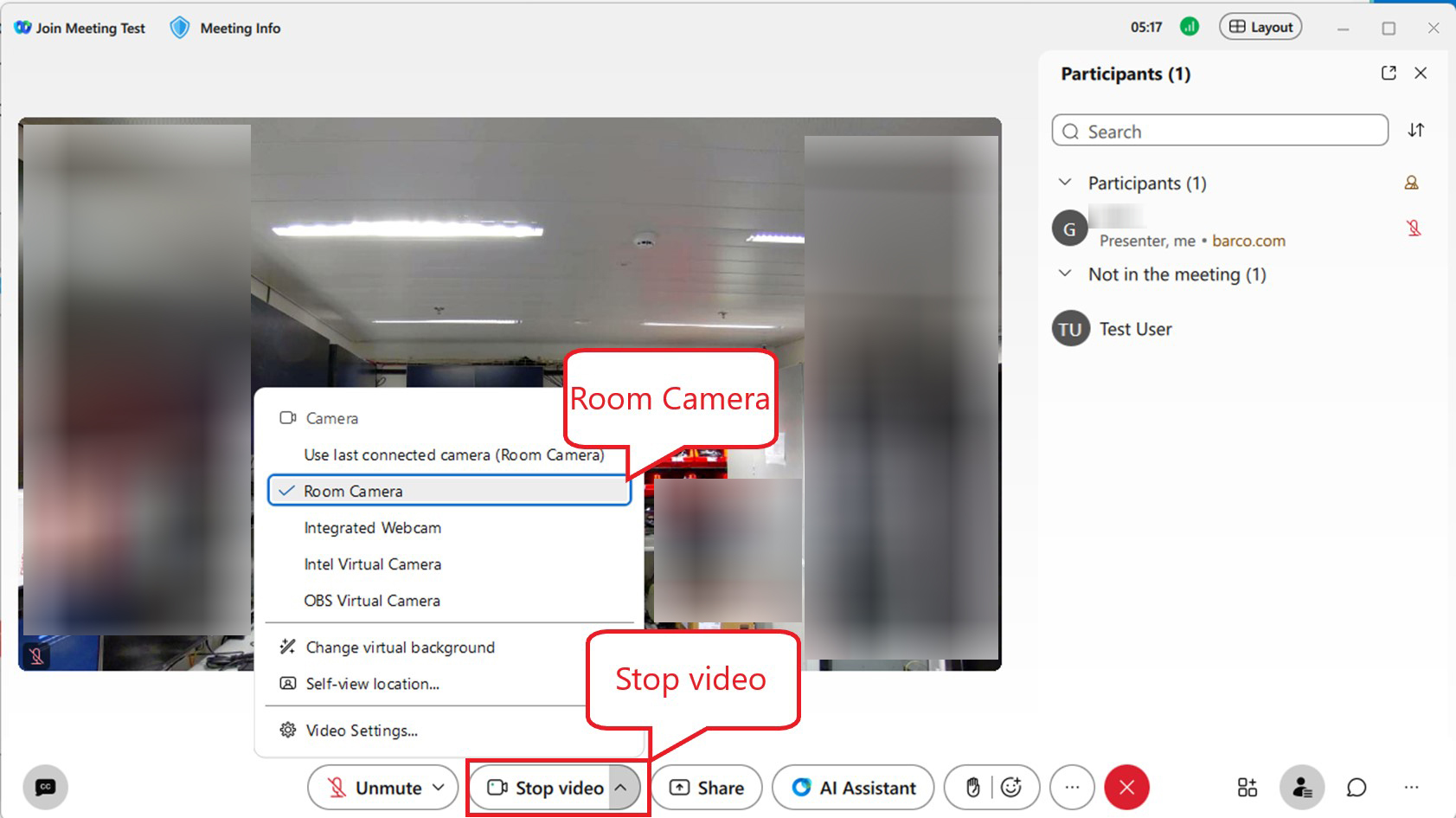Open the Apps grid icon
The height and width of the screenshot is (818, 1456).
click(x=1248, y=788)
